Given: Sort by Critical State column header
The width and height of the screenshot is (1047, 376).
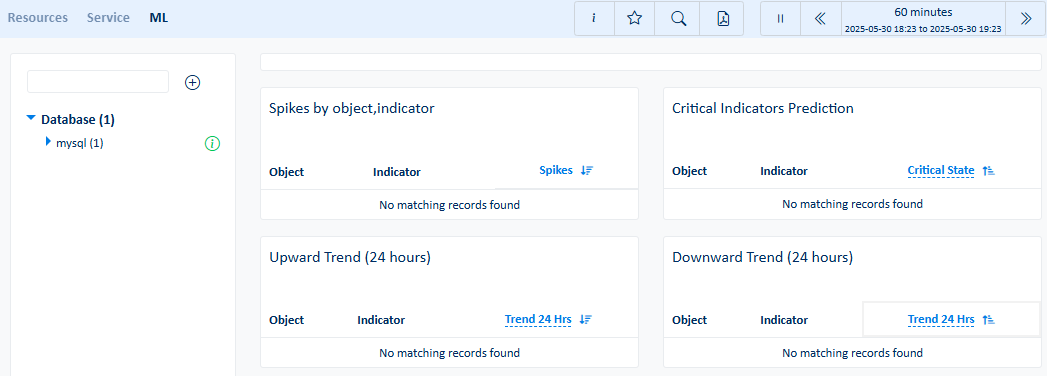Looking at the screenshot, I should (941, 170).
